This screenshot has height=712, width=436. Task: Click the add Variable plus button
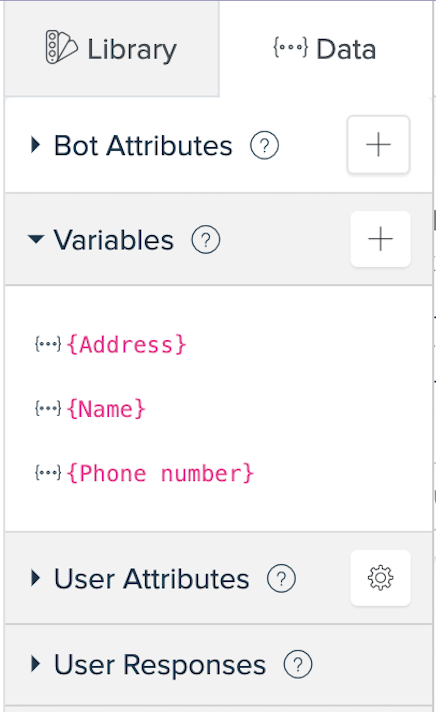pos(381,239)
